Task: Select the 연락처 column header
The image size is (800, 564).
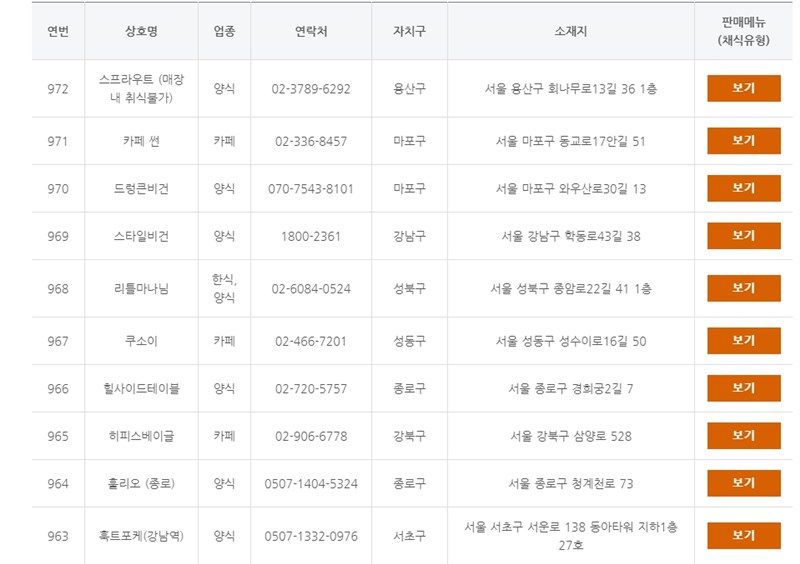Action: (x=311, y=31)
